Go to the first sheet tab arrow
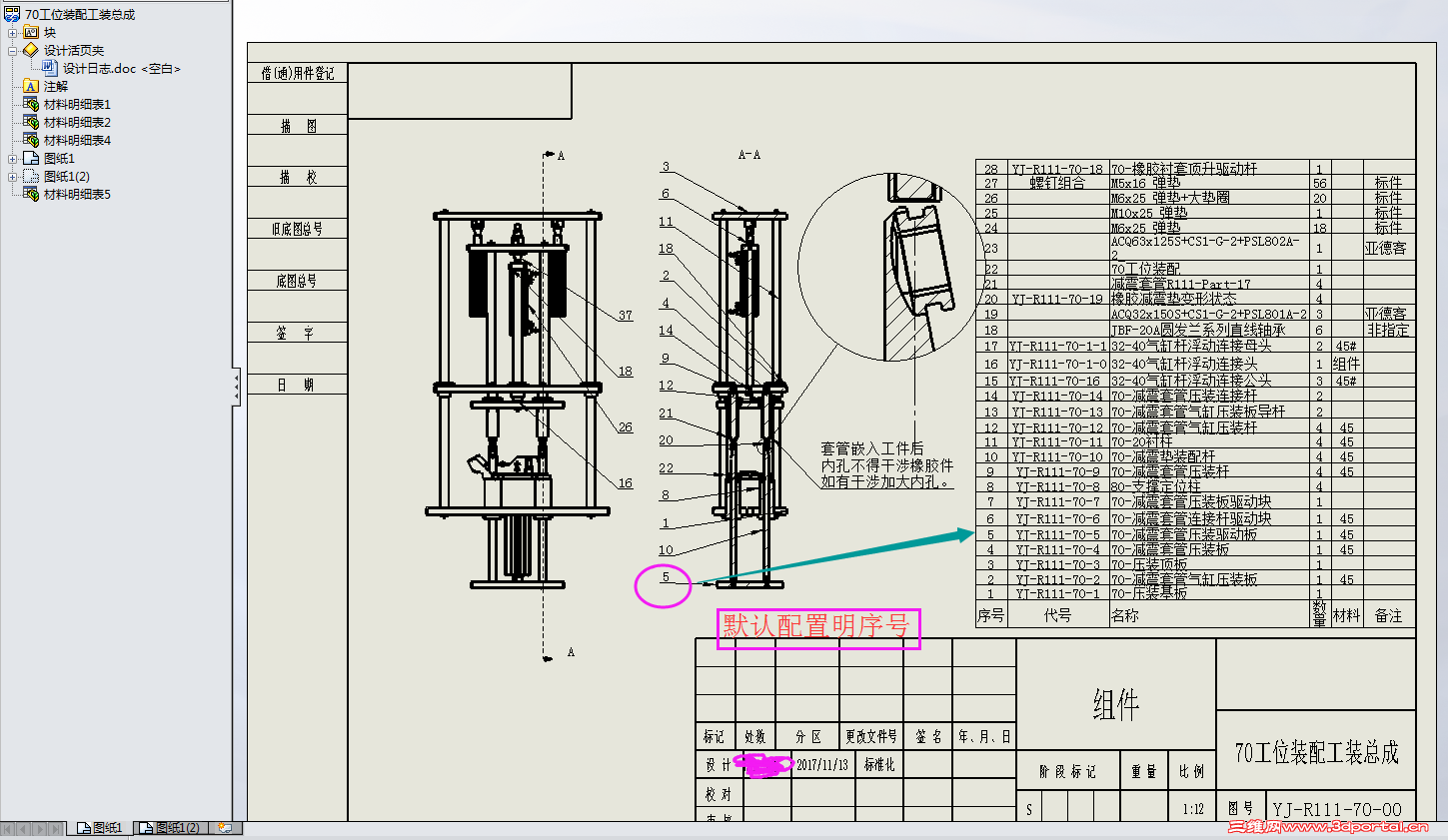Image resolution: width=1448 pixels, height=840 pixels. pyautogui.click(x=9, y=828)
